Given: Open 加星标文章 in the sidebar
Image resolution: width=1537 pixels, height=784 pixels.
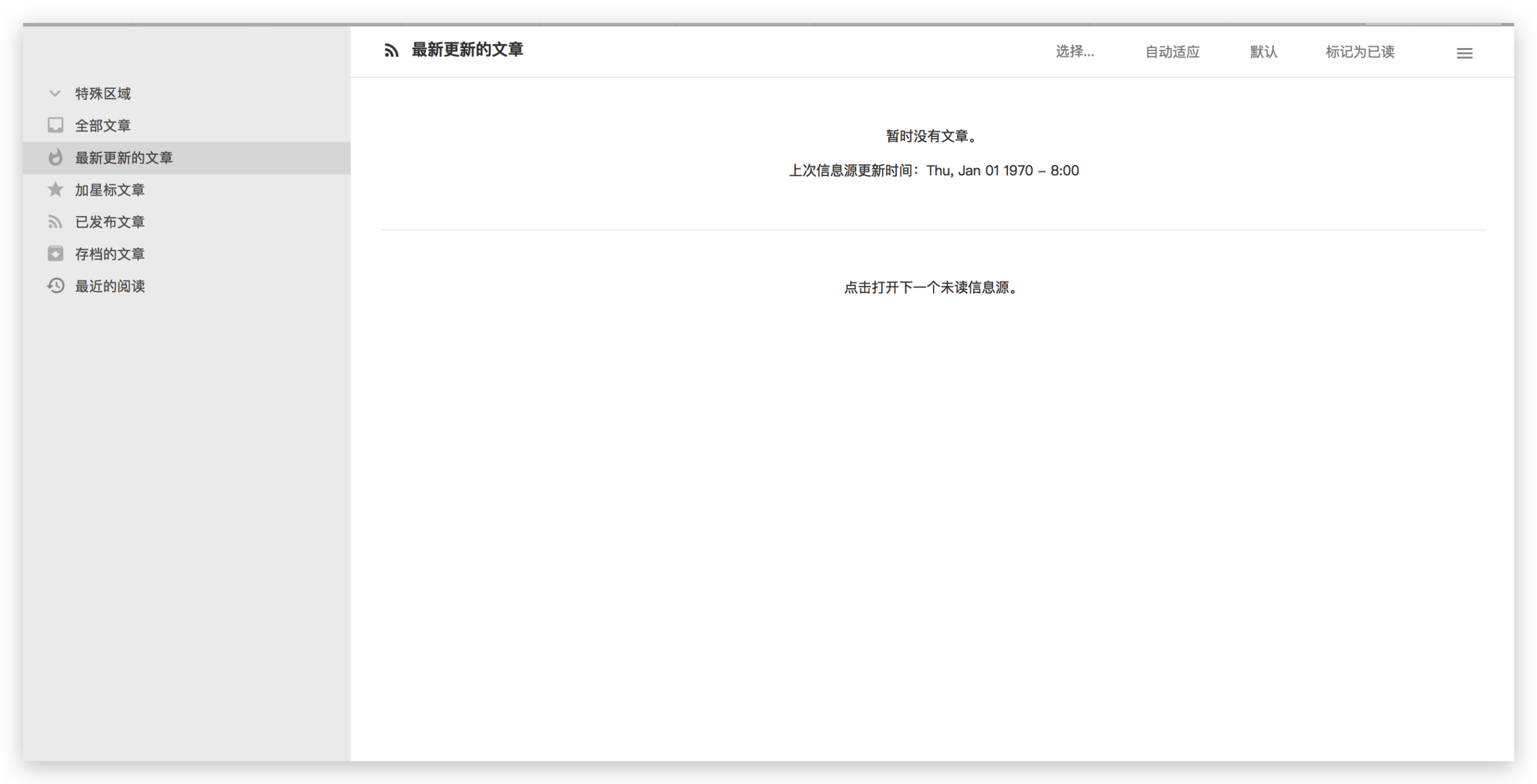Looking at the screenshot, I should coord(110,190).
